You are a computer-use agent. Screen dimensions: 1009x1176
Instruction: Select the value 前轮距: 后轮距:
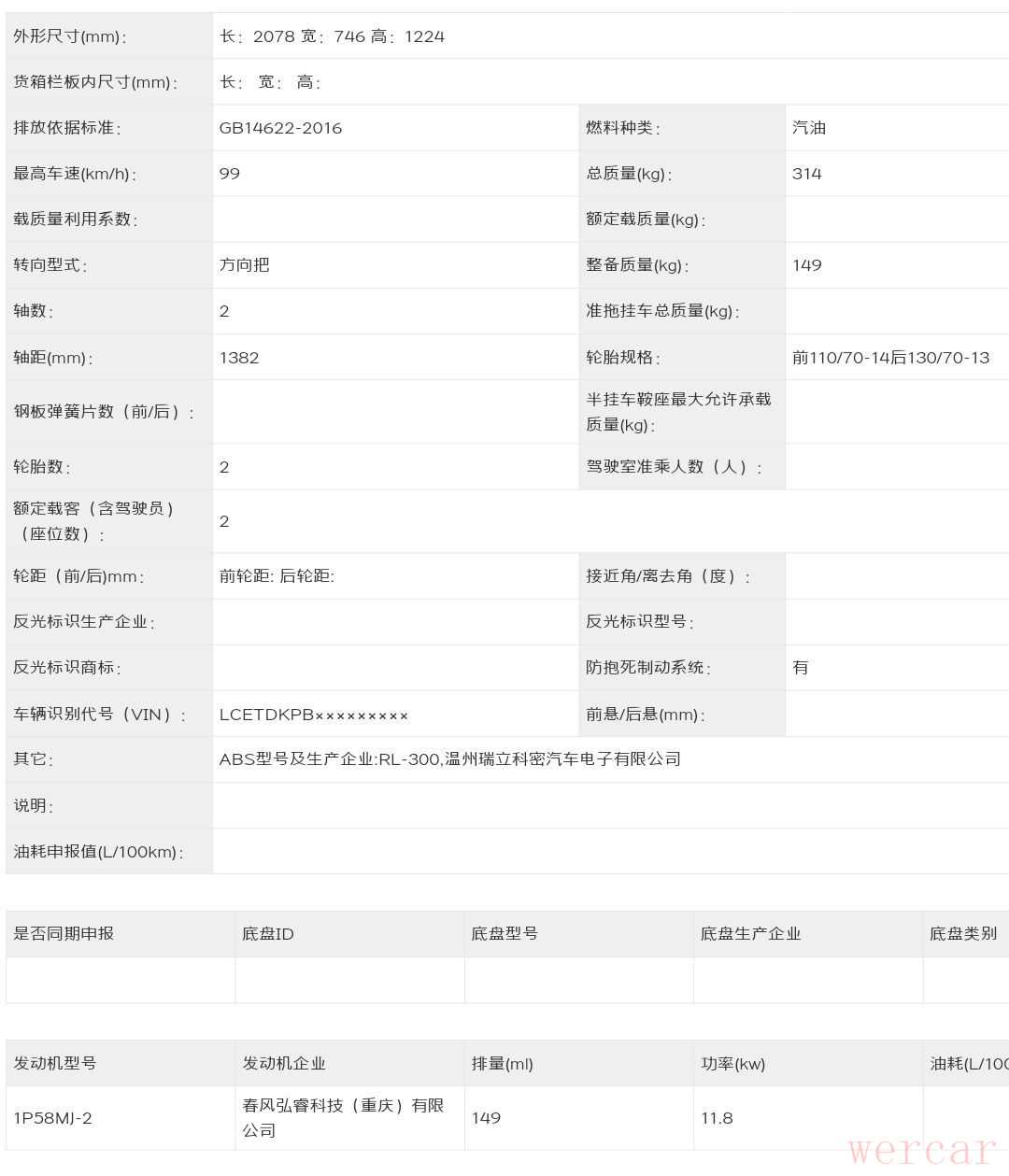277,576
